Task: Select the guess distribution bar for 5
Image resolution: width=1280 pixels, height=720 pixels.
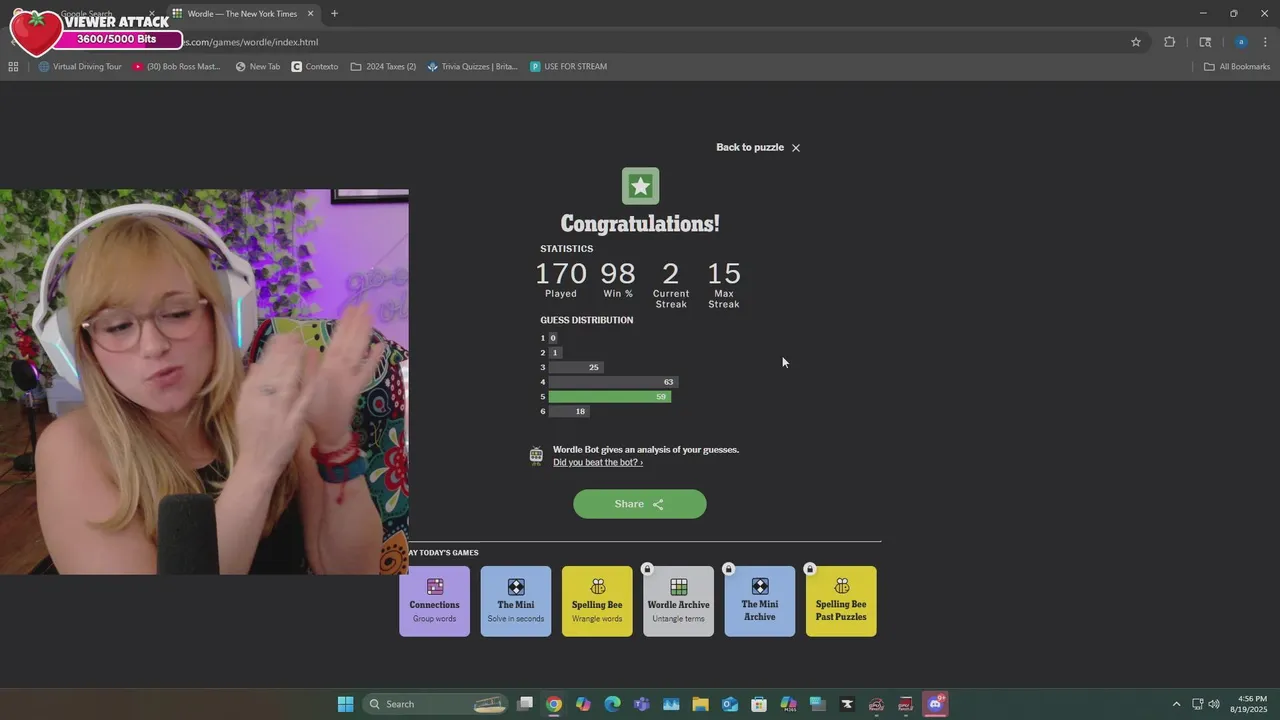Action: (609, 397)
